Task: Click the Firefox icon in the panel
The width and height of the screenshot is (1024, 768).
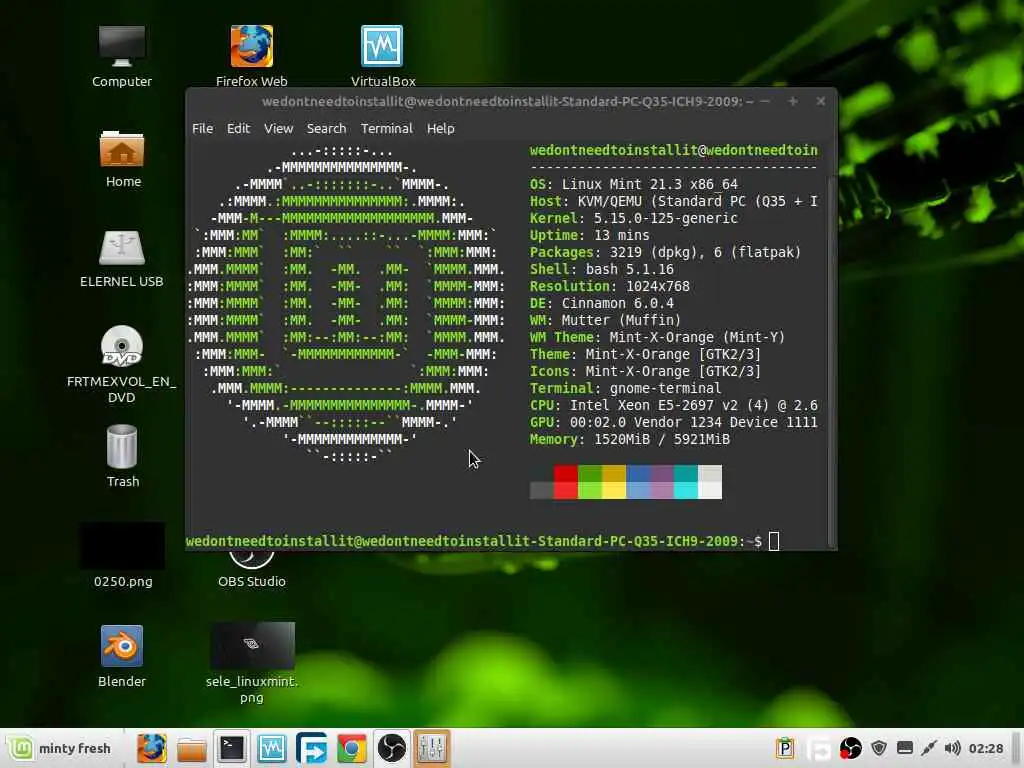Action: tap(152, 748)
